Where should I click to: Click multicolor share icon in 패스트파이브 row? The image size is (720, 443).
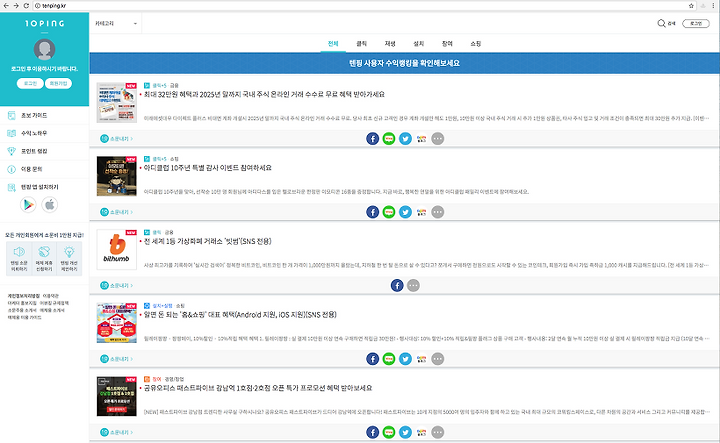coord(422,432)
